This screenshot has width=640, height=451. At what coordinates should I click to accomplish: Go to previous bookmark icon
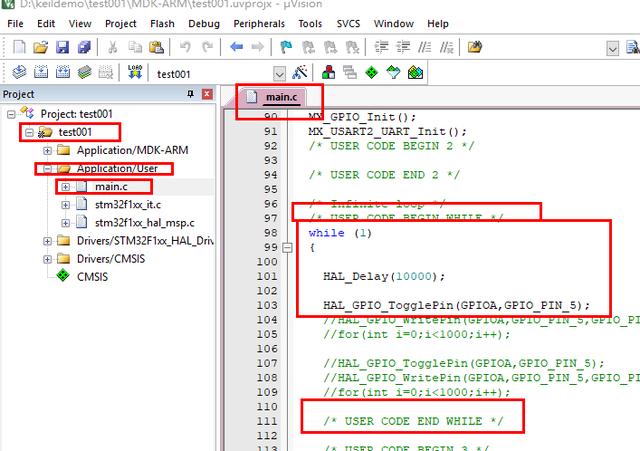point(308,47)
